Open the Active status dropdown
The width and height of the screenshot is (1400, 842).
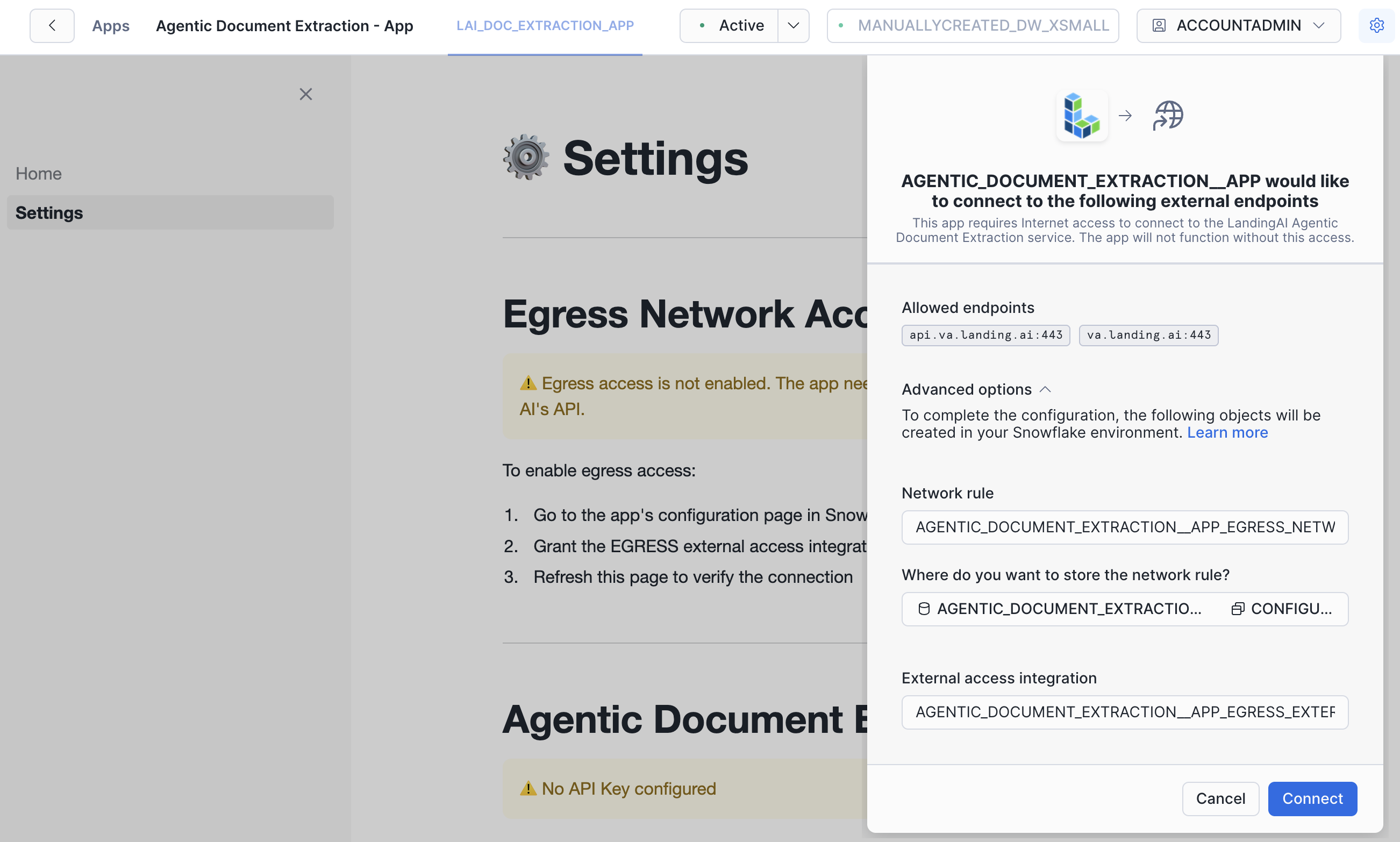click(794, 25)
